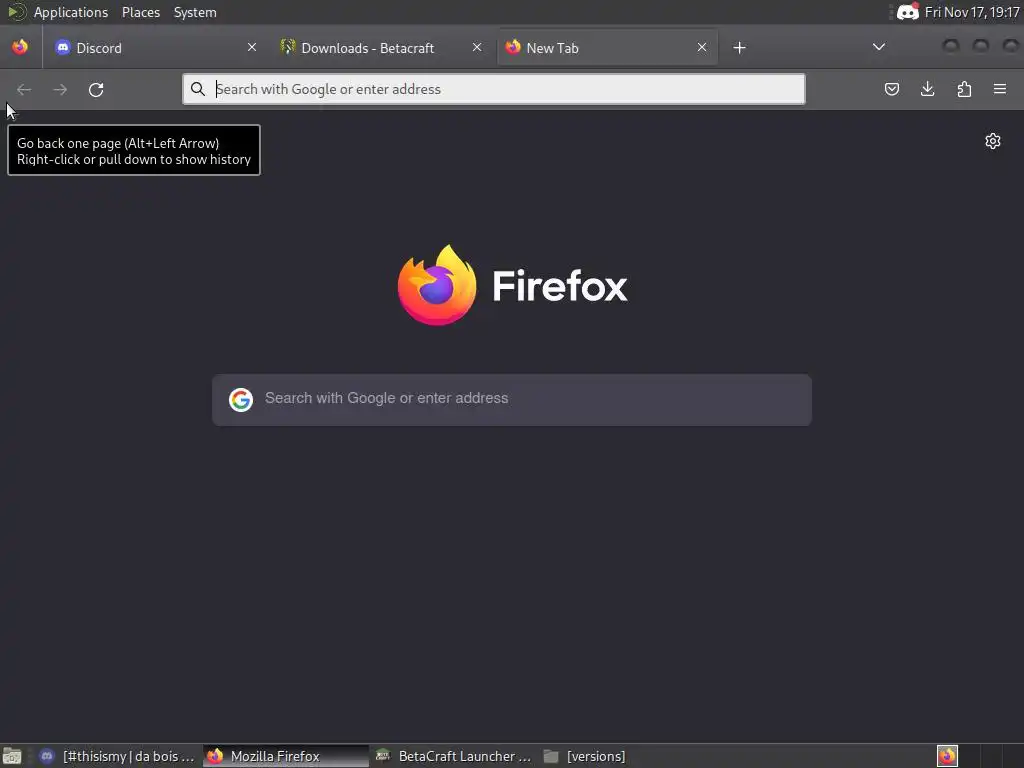Open the Extensions puzzle icon

(964, 89)
